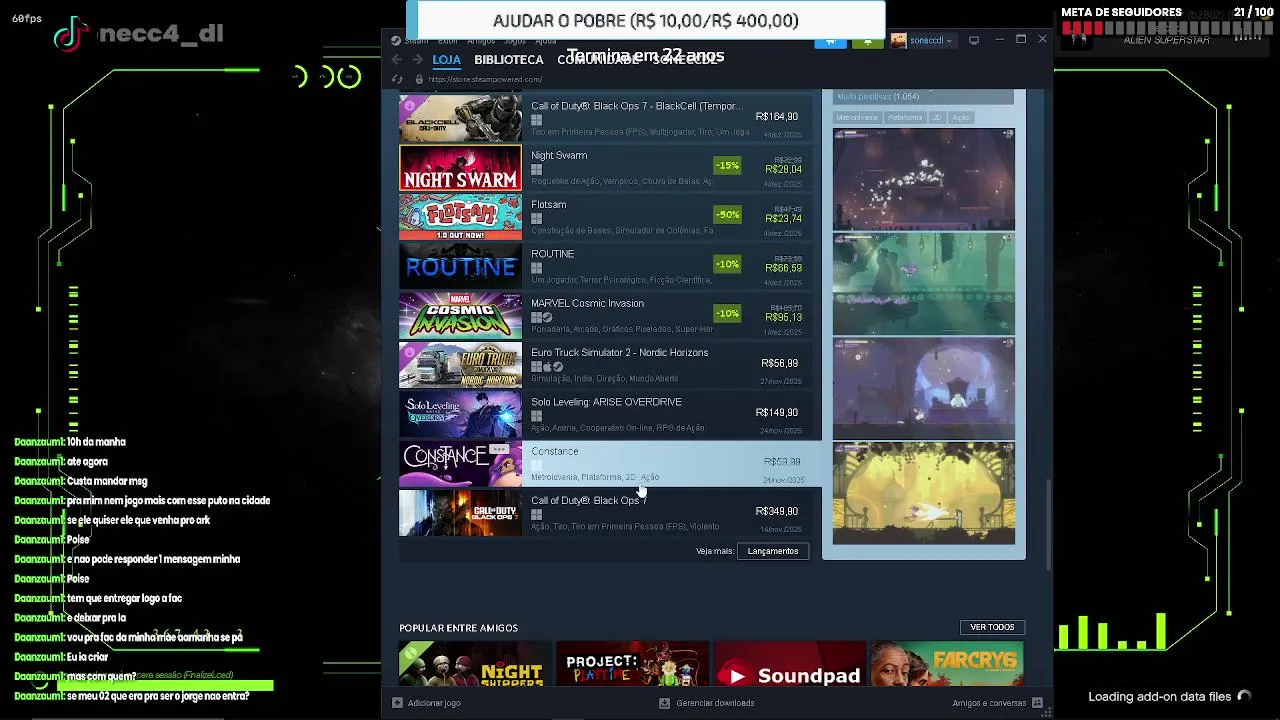Screen dimensions: 1280x720
Task: Go back with the left arrow icon
Action: (398, 60)
